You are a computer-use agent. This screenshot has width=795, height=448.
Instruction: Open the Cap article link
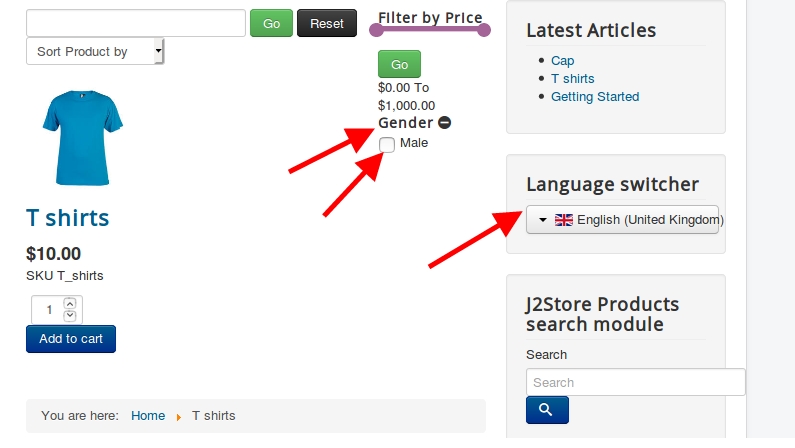(x=562, y=61)
